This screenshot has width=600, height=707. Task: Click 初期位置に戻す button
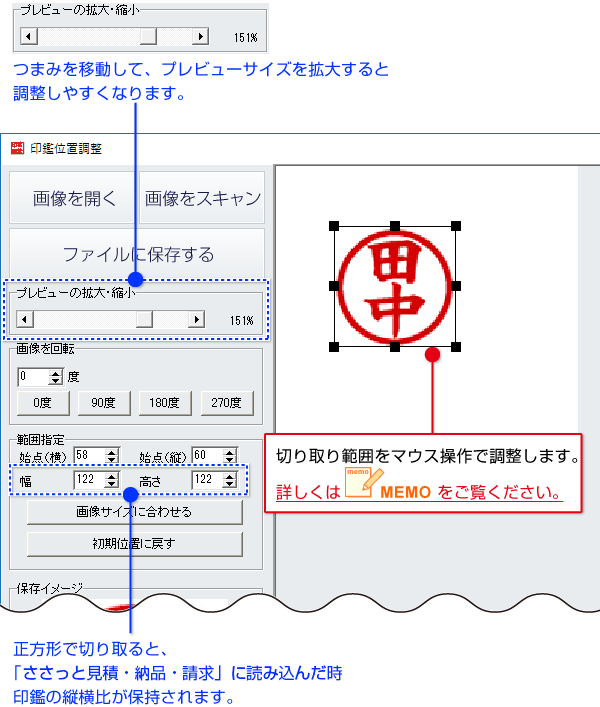tap(134, 544)
